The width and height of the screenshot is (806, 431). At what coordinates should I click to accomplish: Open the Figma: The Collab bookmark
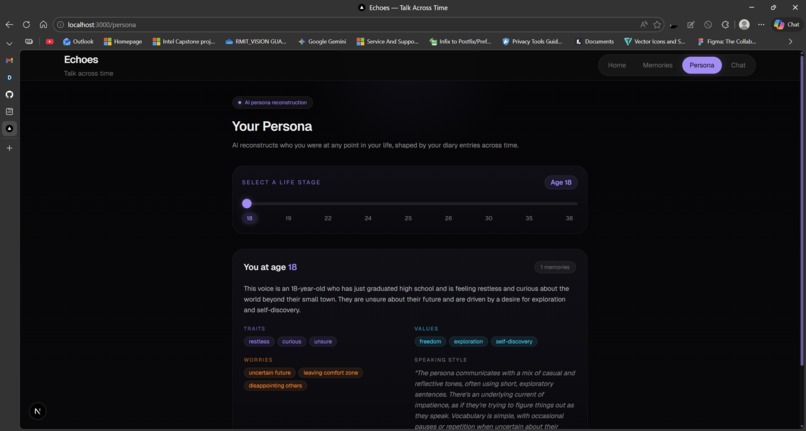click(726, 42)
